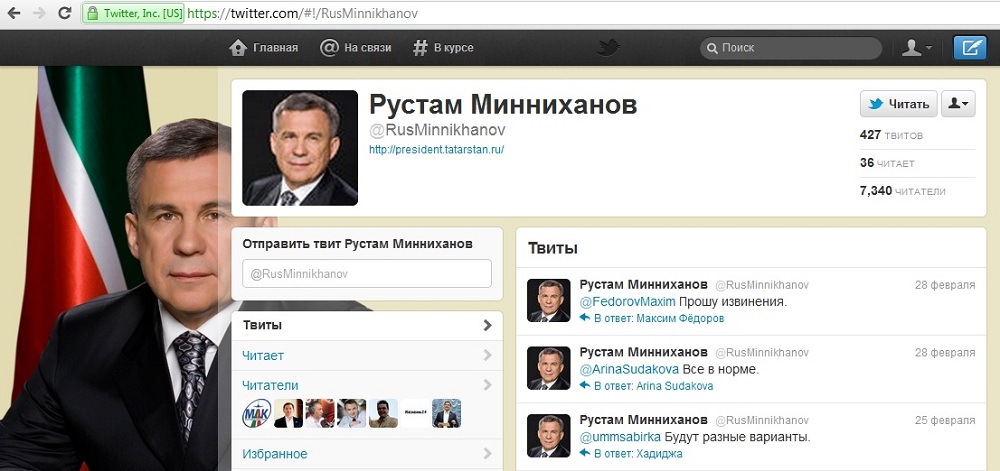
Task: Open the fifth follower avatar thumbnail
Action: [x=383, y=413]
